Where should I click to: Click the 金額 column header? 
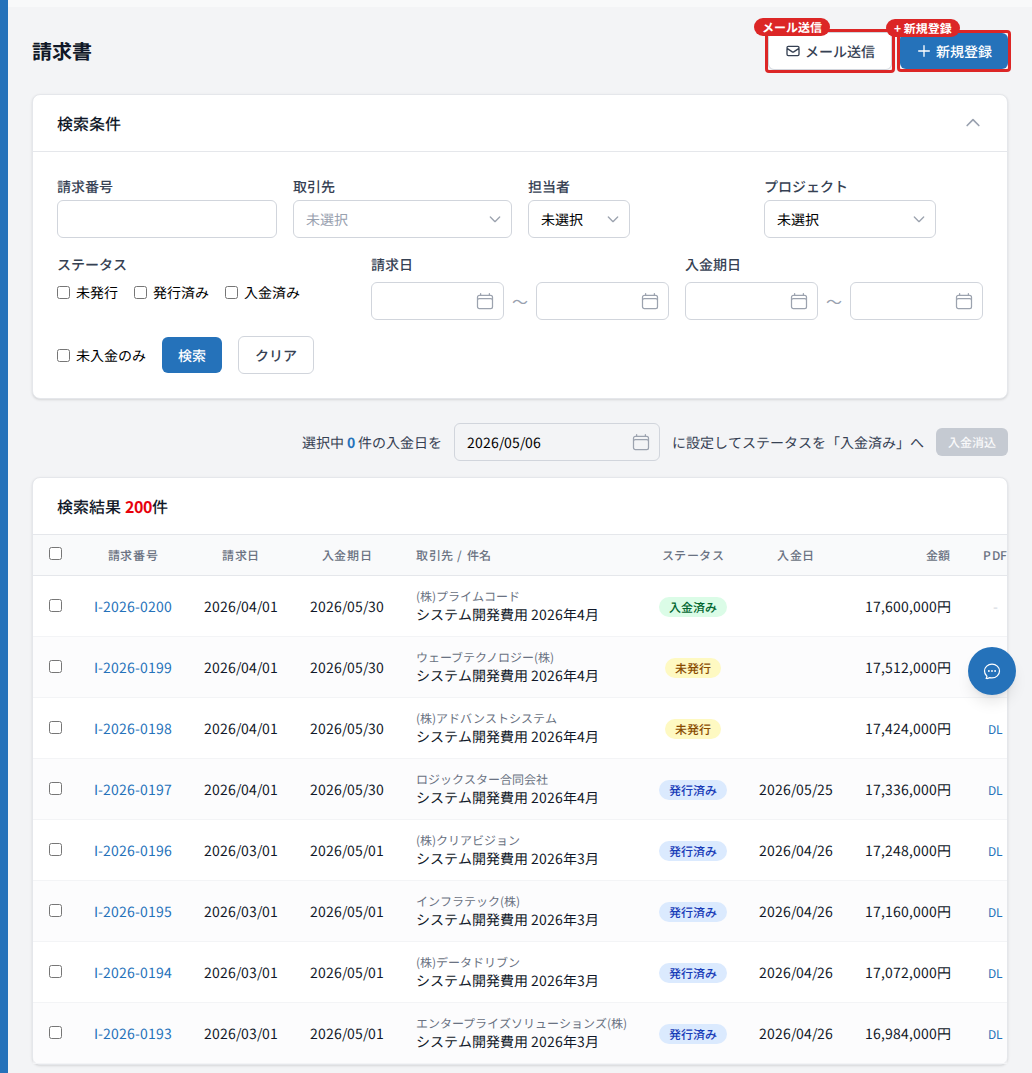(938, 556)
